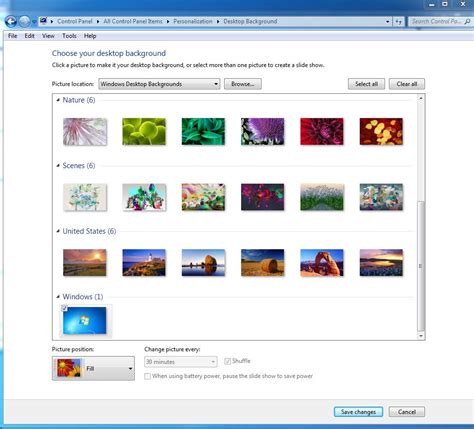The height and width of the screenshot is (429, 474).
Task: Open the Picture location dropdown
Action: coord(159,84)
